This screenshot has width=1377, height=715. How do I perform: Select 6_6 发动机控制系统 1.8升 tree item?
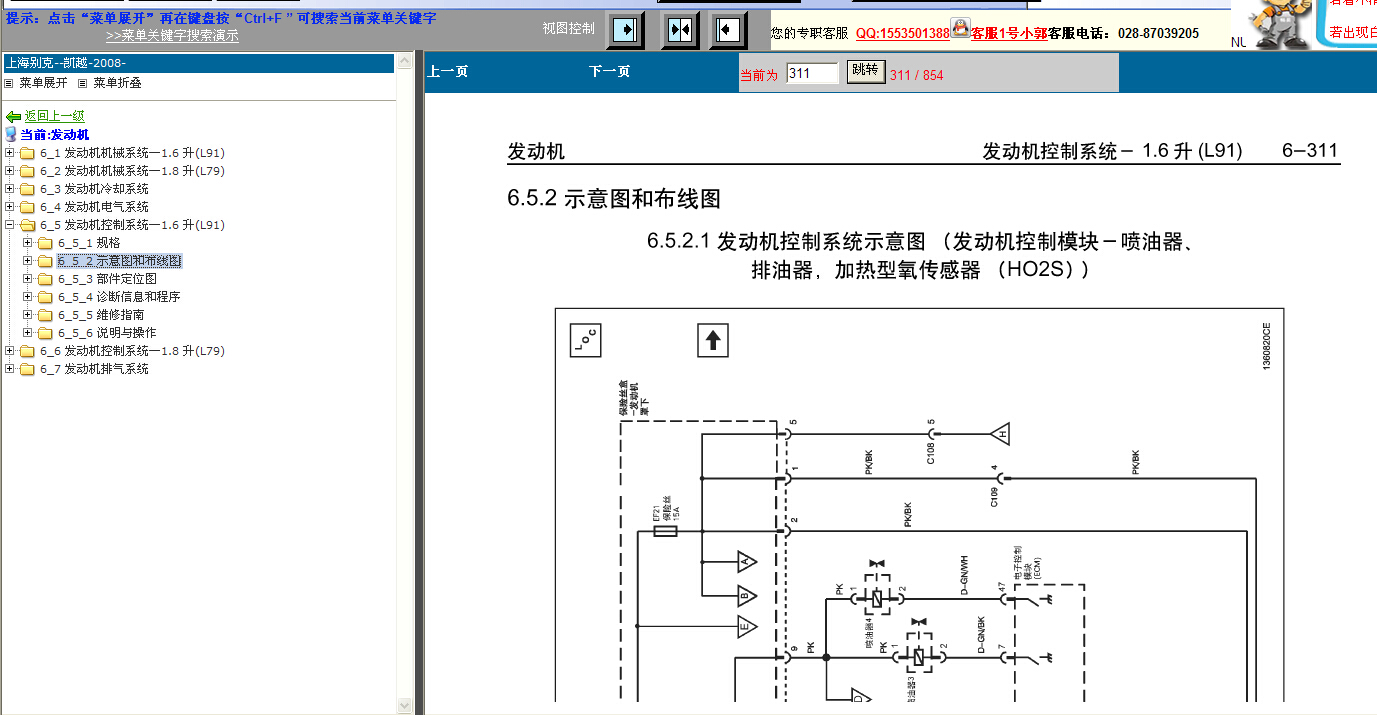point(132,351)
